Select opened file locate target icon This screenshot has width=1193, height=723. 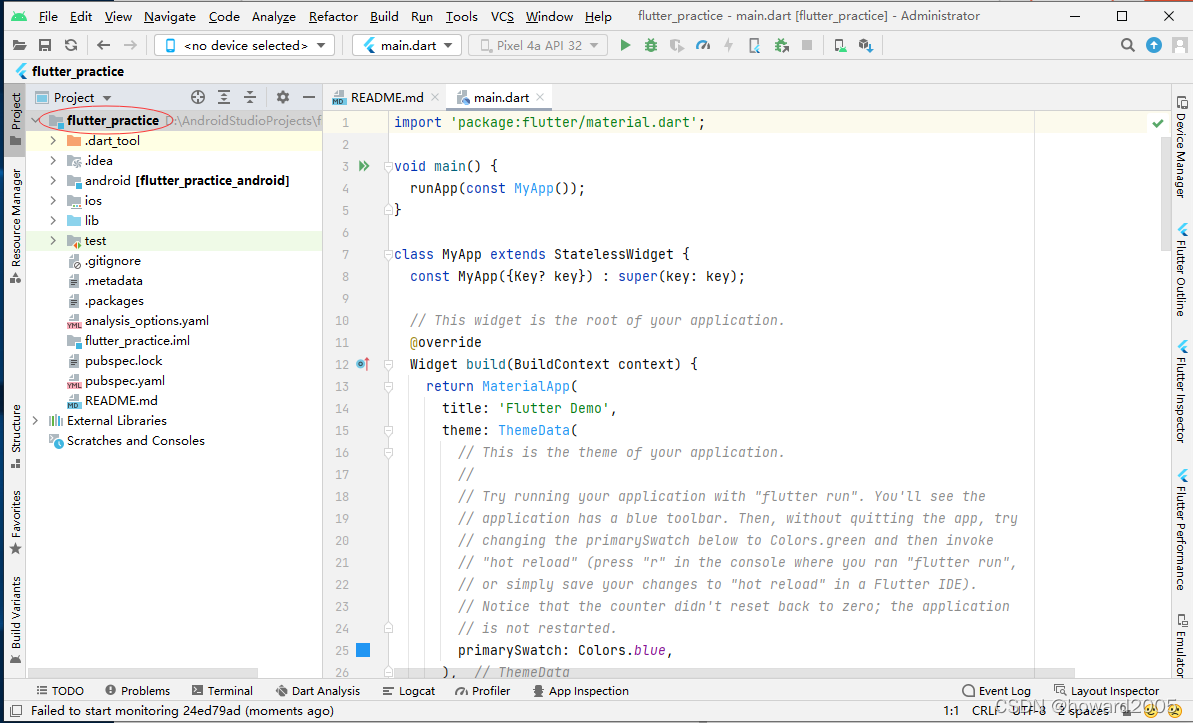click(x=198, y=97)
